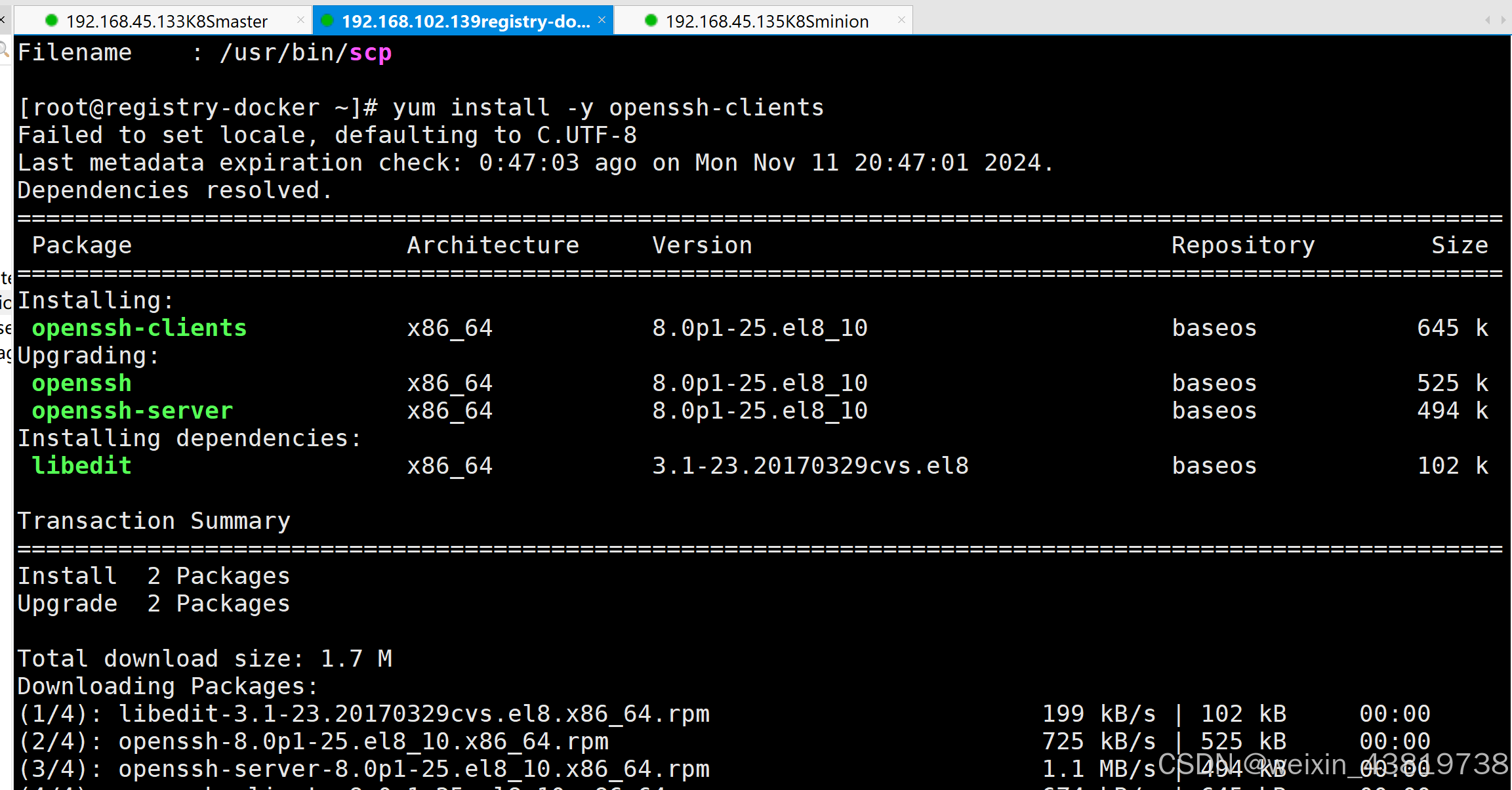The height and width of the screenshot is (790, 1512).
Task: Click the 'Repository' column header
Action: pyautogui.click(x=1243, y=245)
